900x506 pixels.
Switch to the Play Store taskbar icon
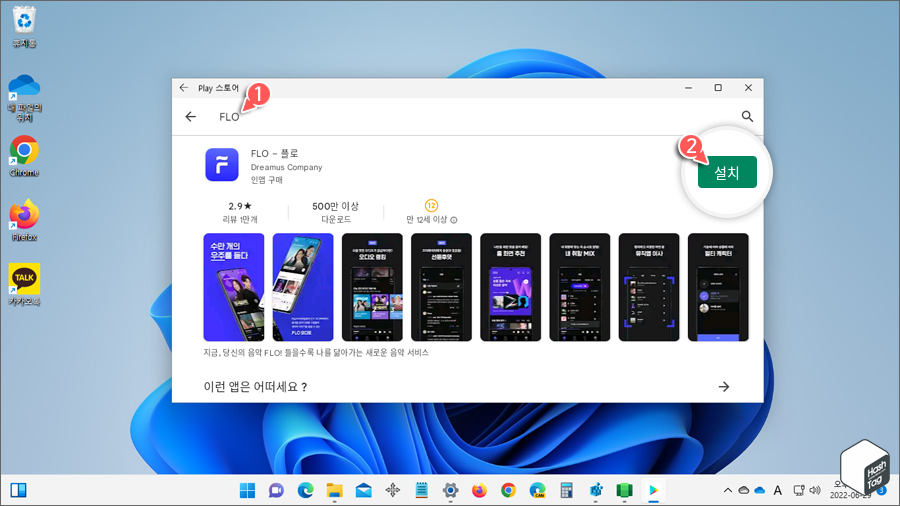point(653,491)
